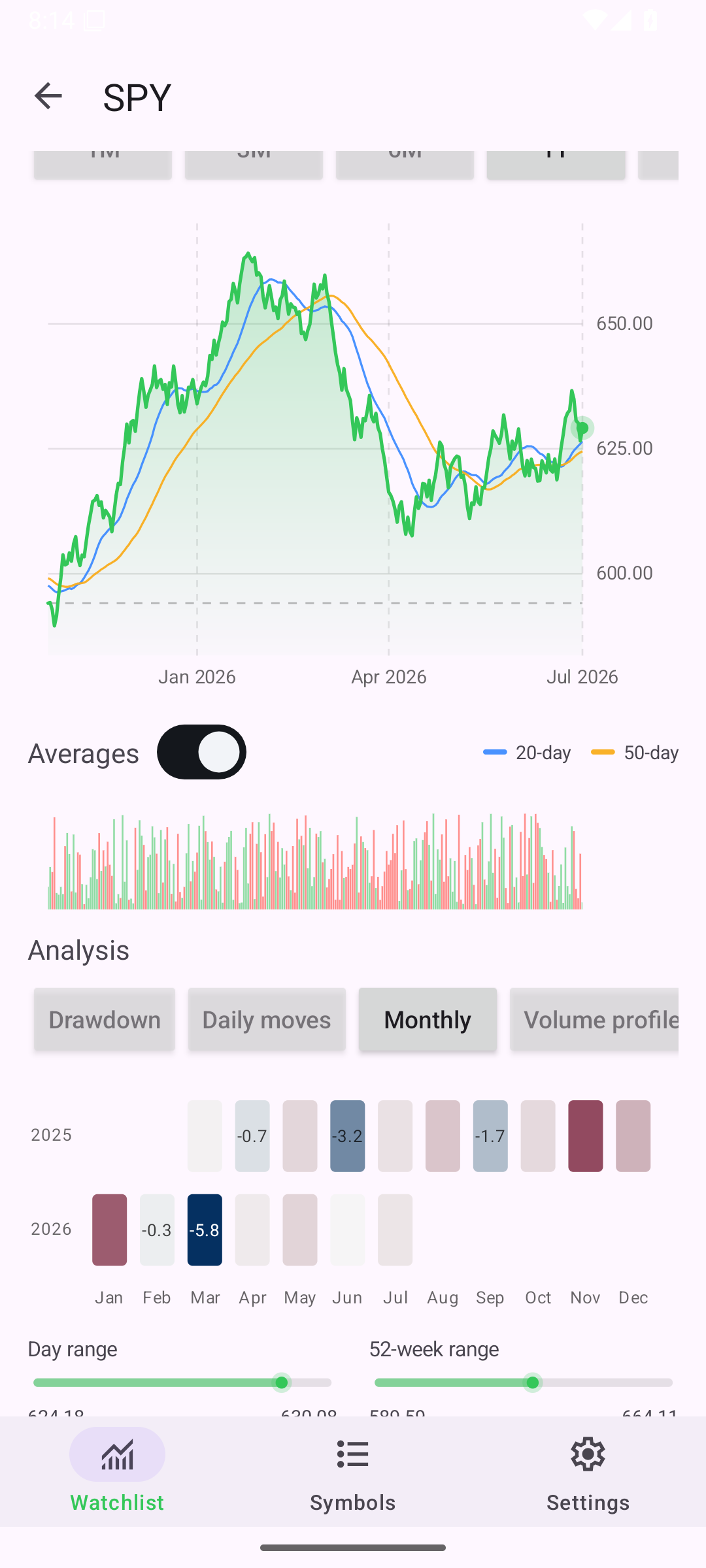Click the 52-week range label
The image size is (706, 1568).
(x=434, y=1349)
